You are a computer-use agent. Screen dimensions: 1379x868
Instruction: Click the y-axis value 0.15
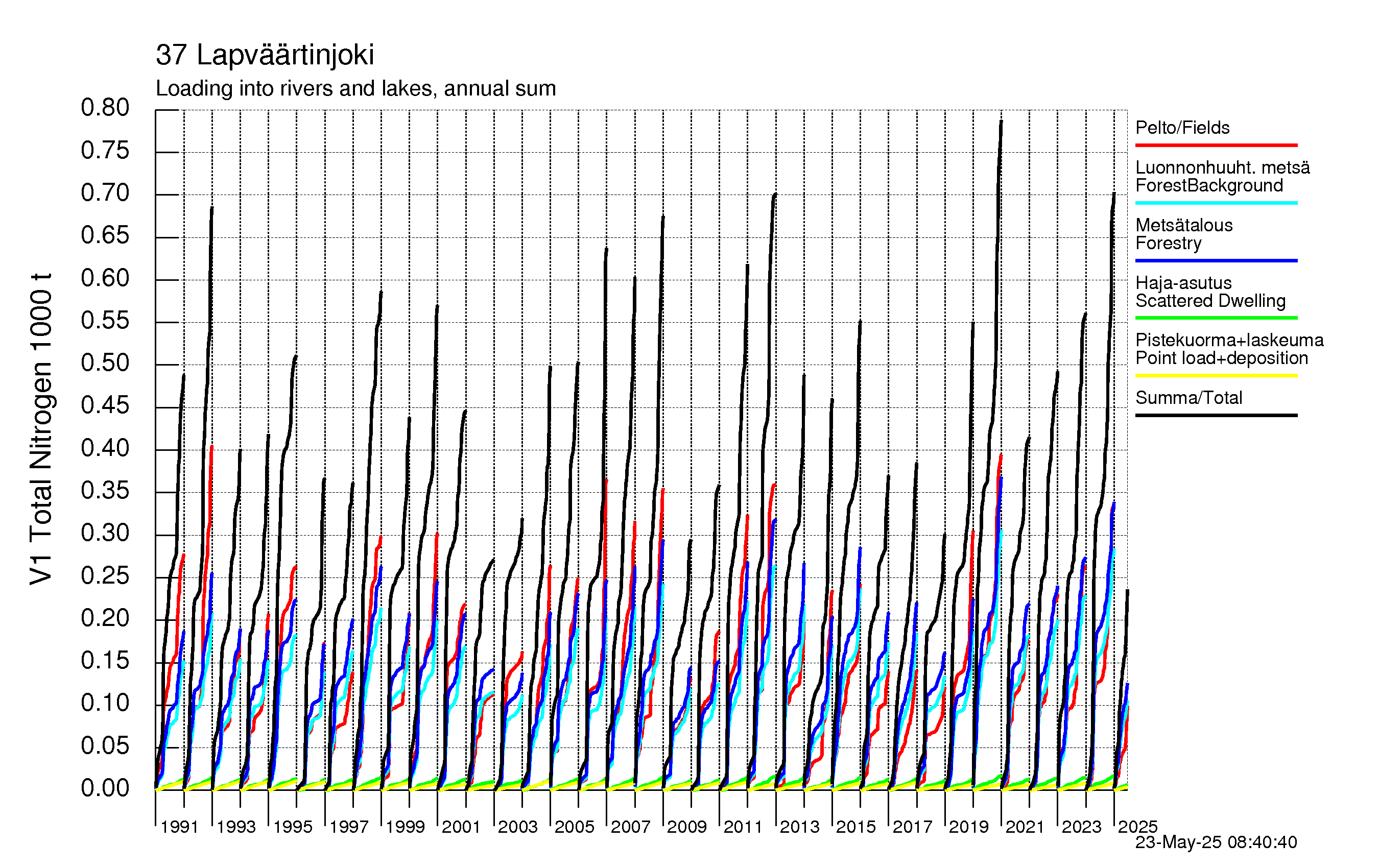(105, 661)
